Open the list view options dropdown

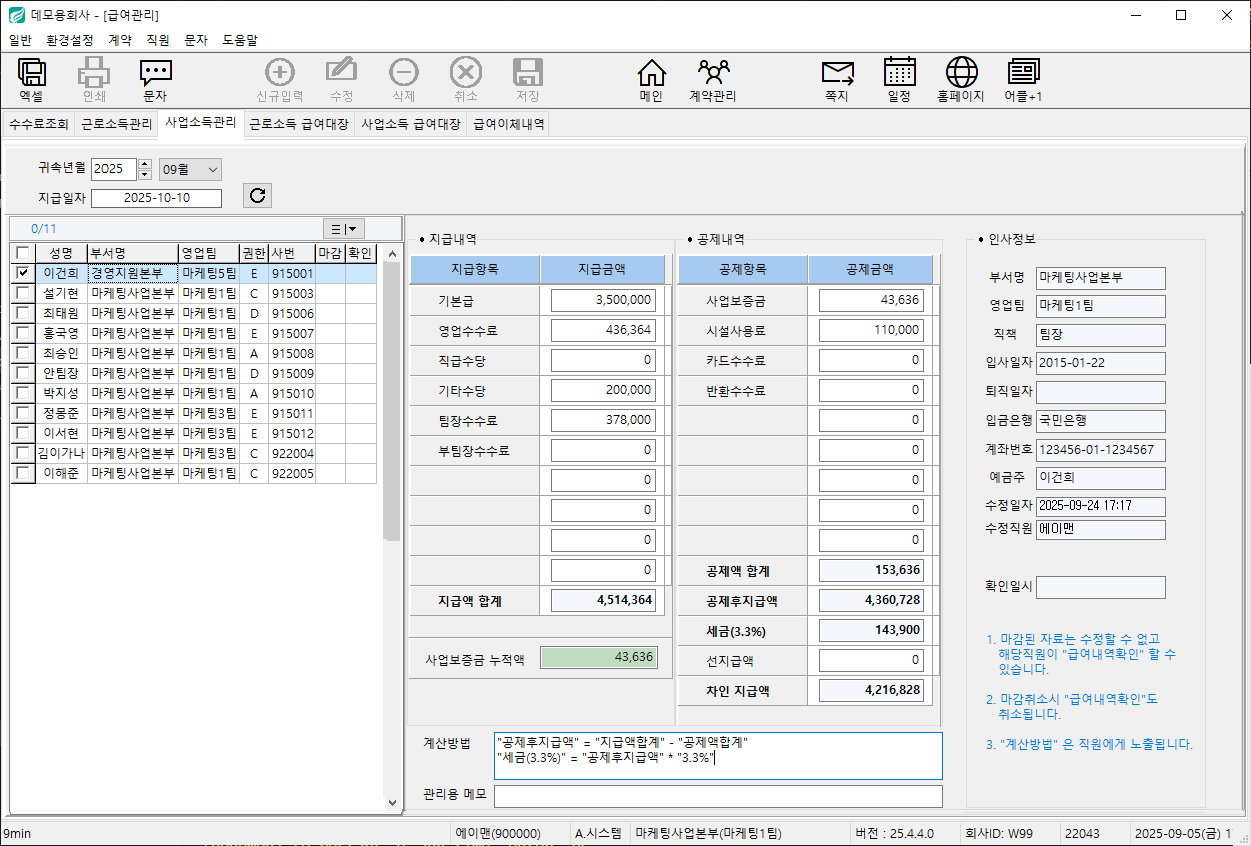tap(345, 229)
